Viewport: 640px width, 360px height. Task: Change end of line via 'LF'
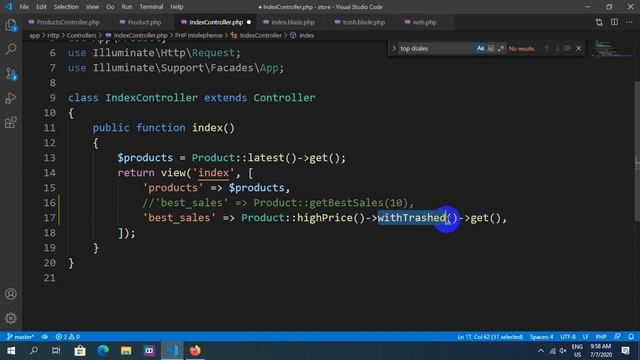(585, 337)
